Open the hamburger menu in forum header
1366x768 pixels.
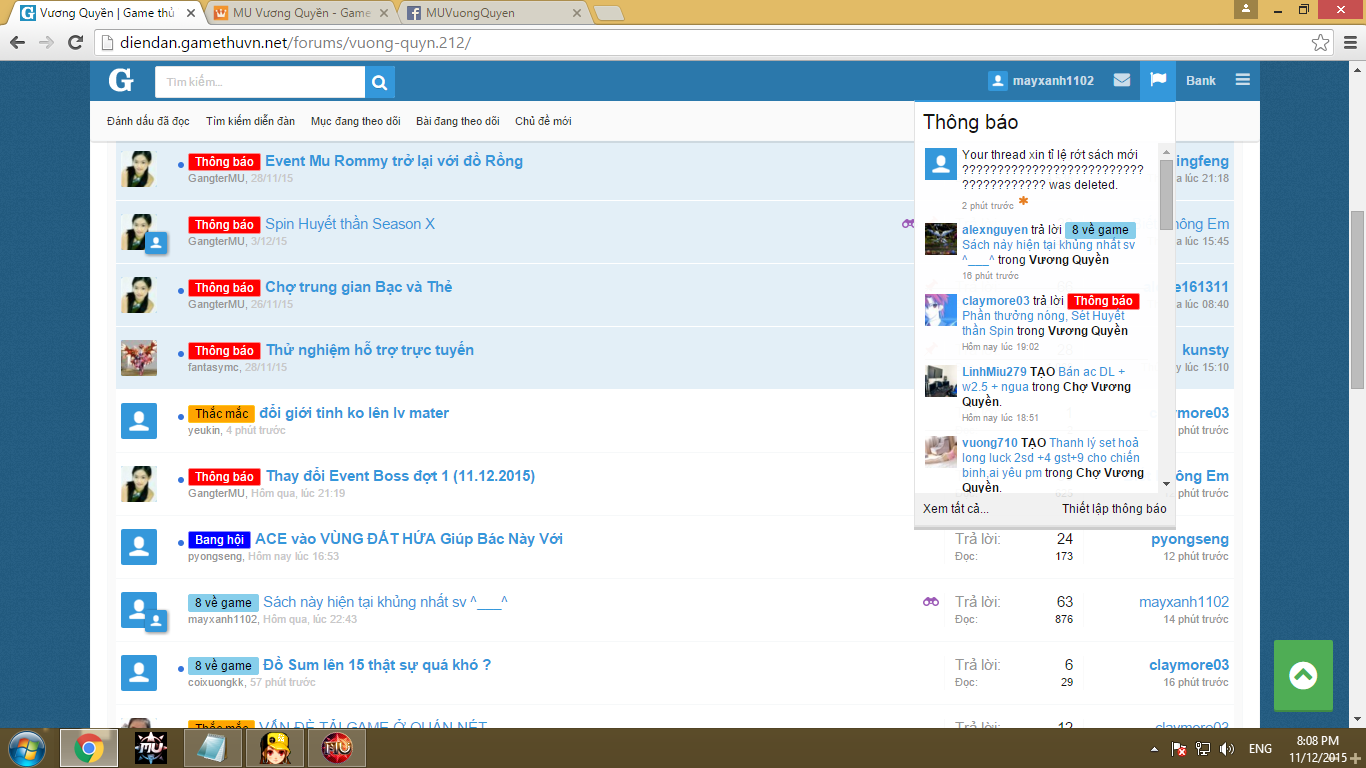tap(1242, 81)
